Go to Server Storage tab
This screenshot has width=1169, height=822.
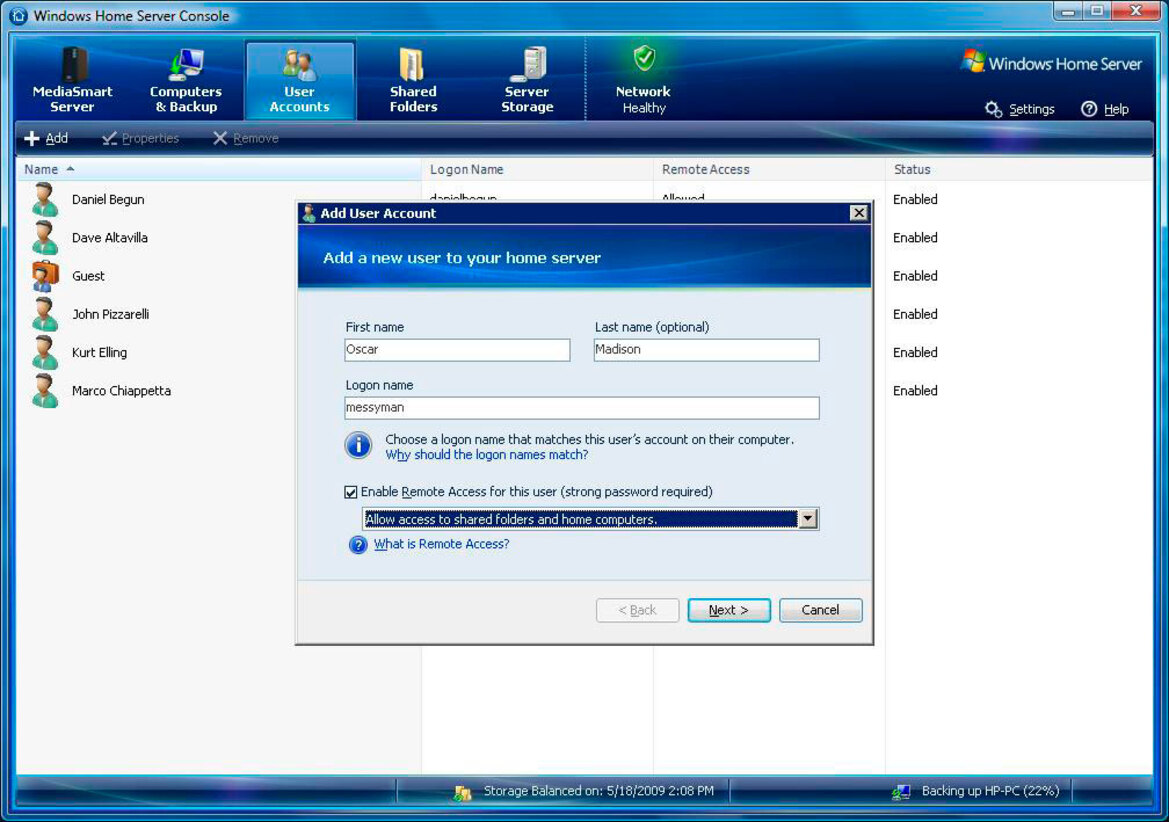click(527, 80)
